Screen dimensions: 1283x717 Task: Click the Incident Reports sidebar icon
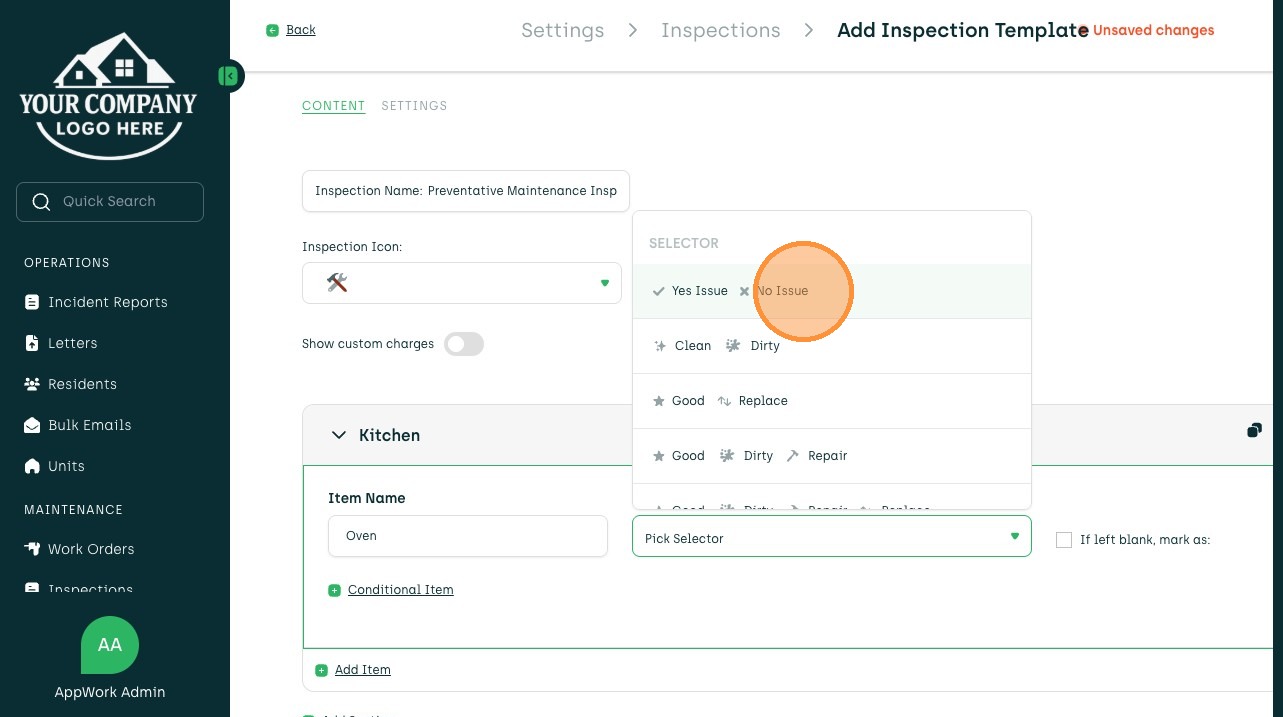coord(32,302)
